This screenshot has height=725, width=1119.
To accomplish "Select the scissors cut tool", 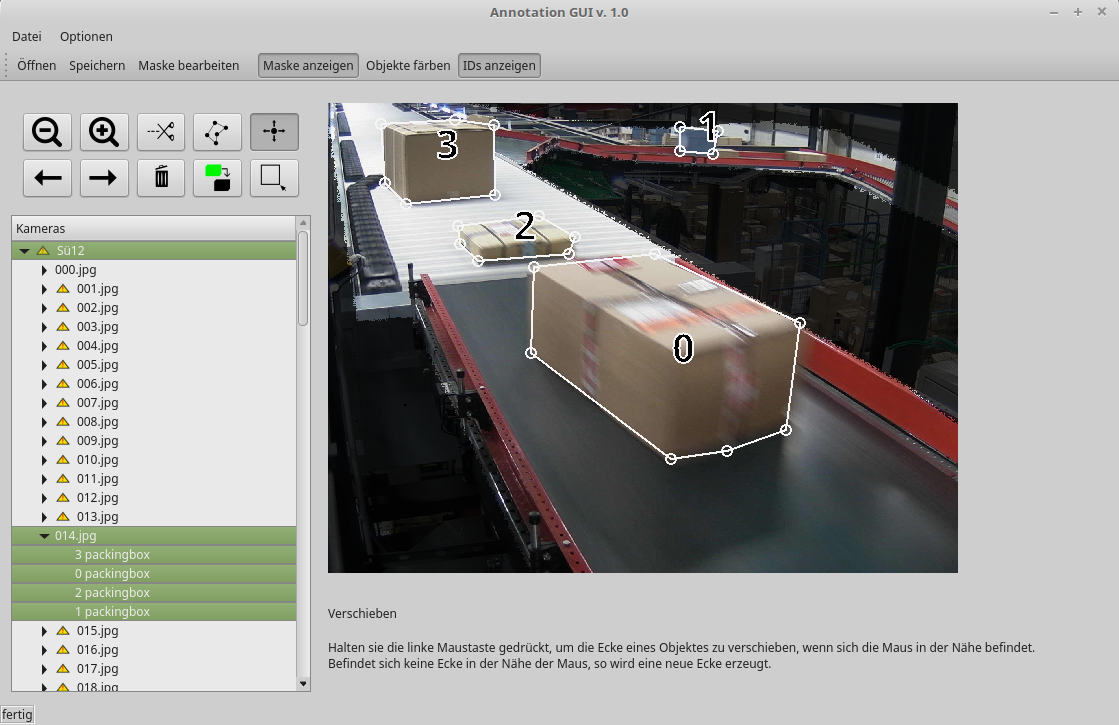I will 161,131.
